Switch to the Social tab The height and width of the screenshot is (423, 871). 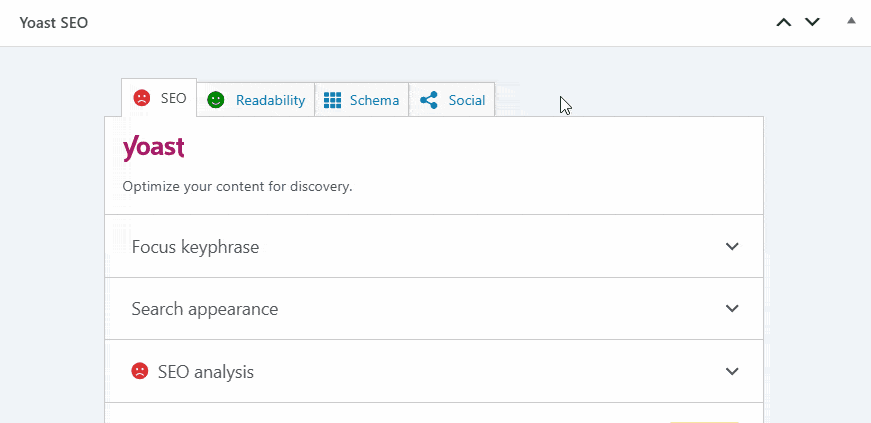coord(452,100)
